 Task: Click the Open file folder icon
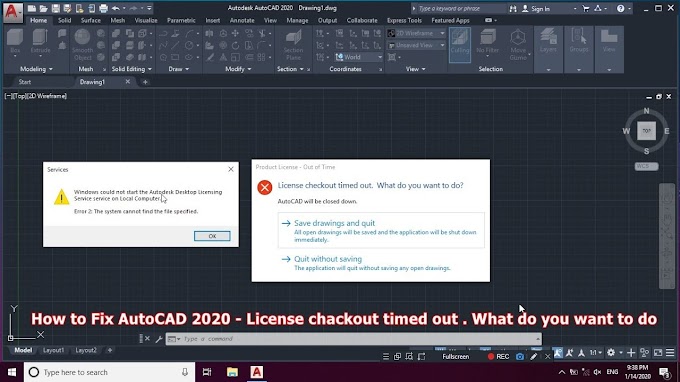(x=43, y=8)
